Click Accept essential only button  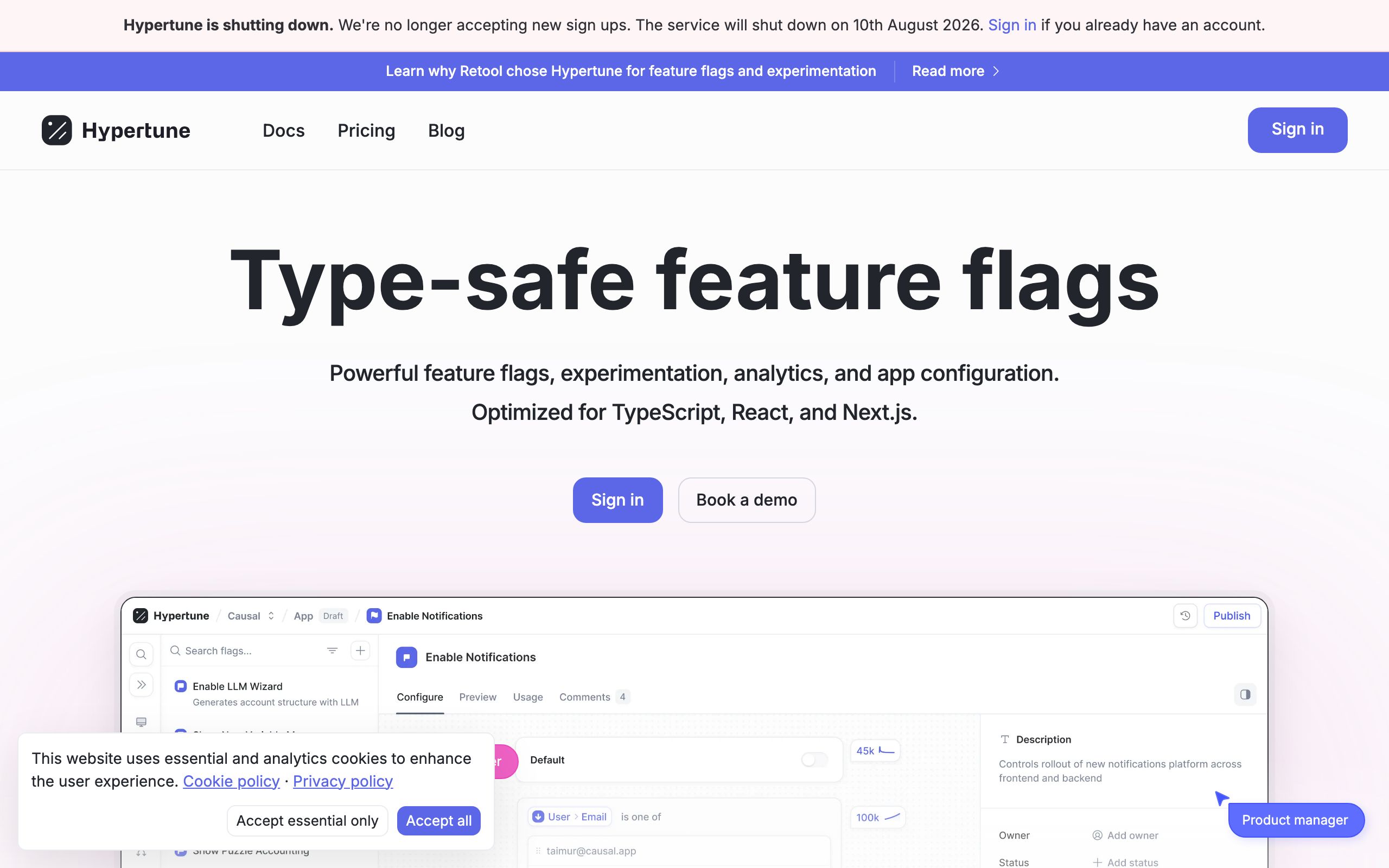[x=307, y=821]
